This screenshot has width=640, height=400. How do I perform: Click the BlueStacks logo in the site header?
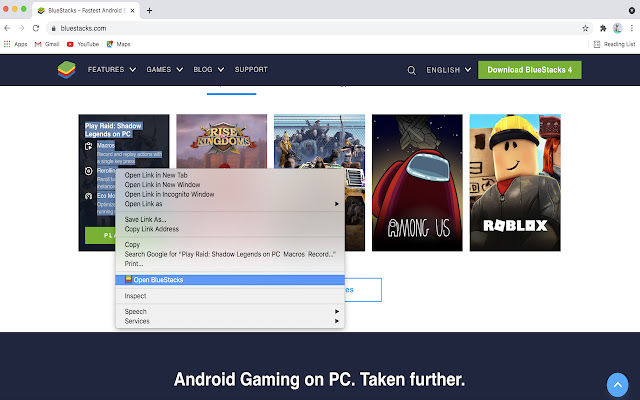pos(67,70)
